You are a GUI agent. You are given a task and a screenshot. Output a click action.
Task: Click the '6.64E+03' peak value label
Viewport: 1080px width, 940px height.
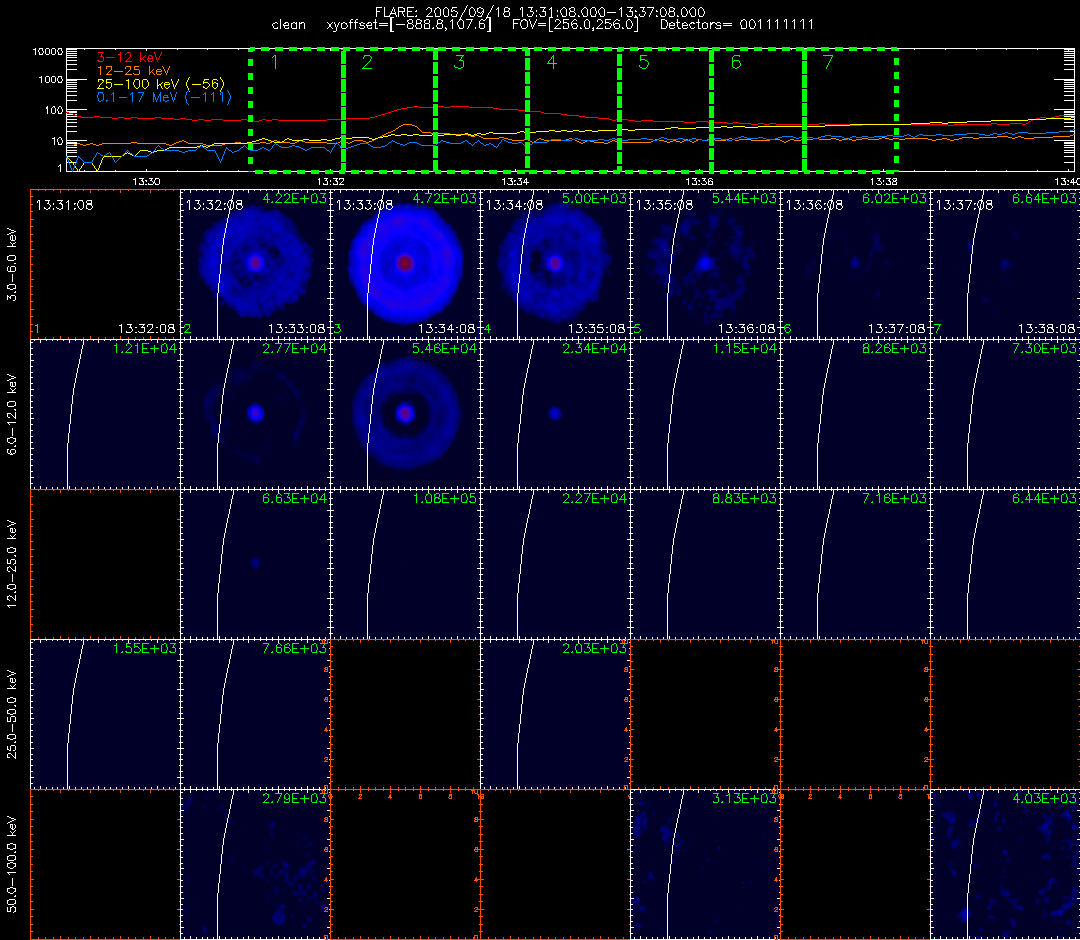click(x=1043, y=198)
